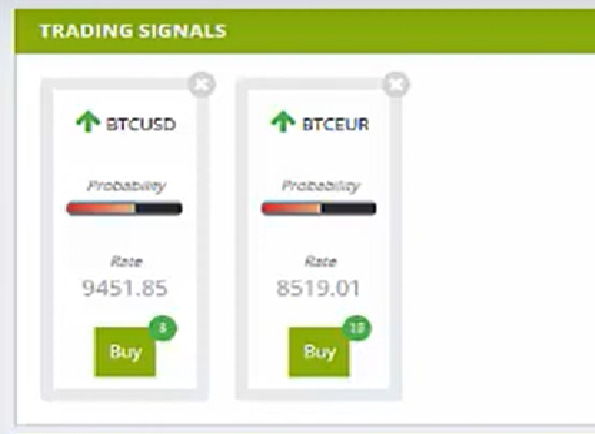The image size is (595, 434).
Task: Dismiss the BTCUSD signal card
Action: coord(202,85)
